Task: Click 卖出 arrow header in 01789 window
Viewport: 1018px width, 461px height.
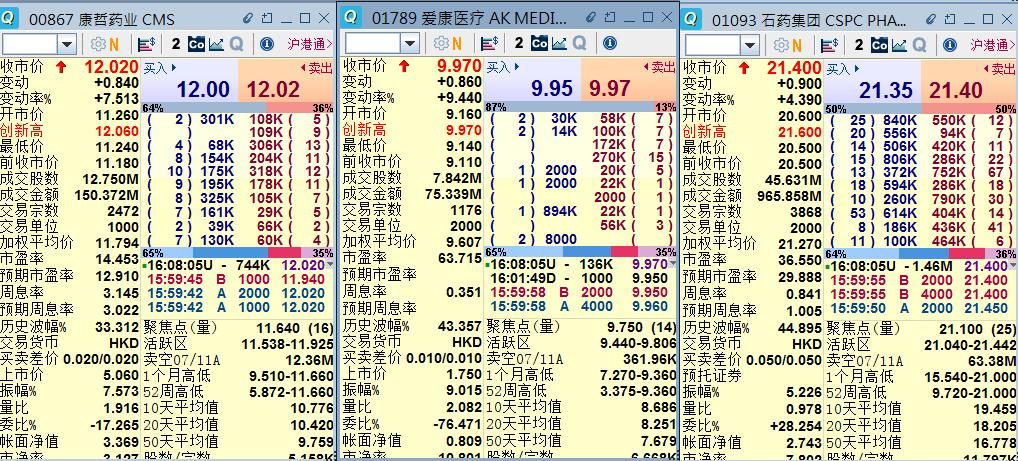Action: [x=659, y=66]
